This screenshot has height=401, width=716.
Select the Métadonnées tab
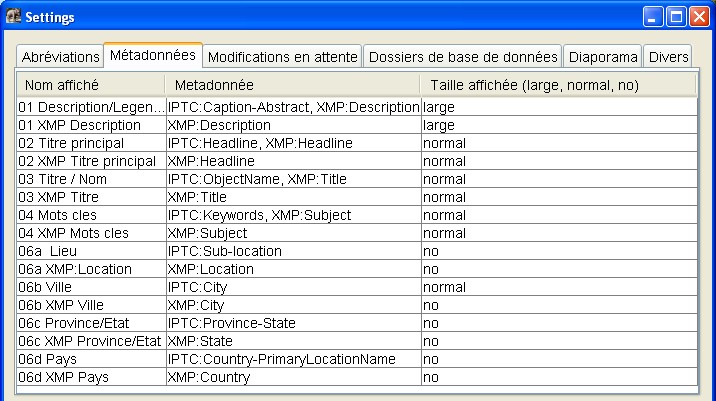point(153,55)
